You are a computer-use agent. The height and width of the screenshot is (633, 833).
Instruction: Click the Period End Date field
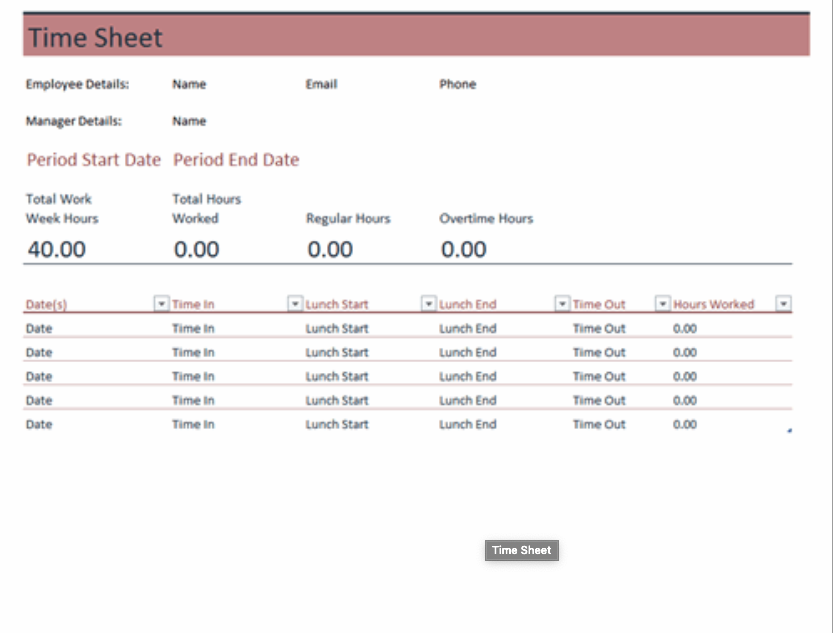tap(236, 160)
